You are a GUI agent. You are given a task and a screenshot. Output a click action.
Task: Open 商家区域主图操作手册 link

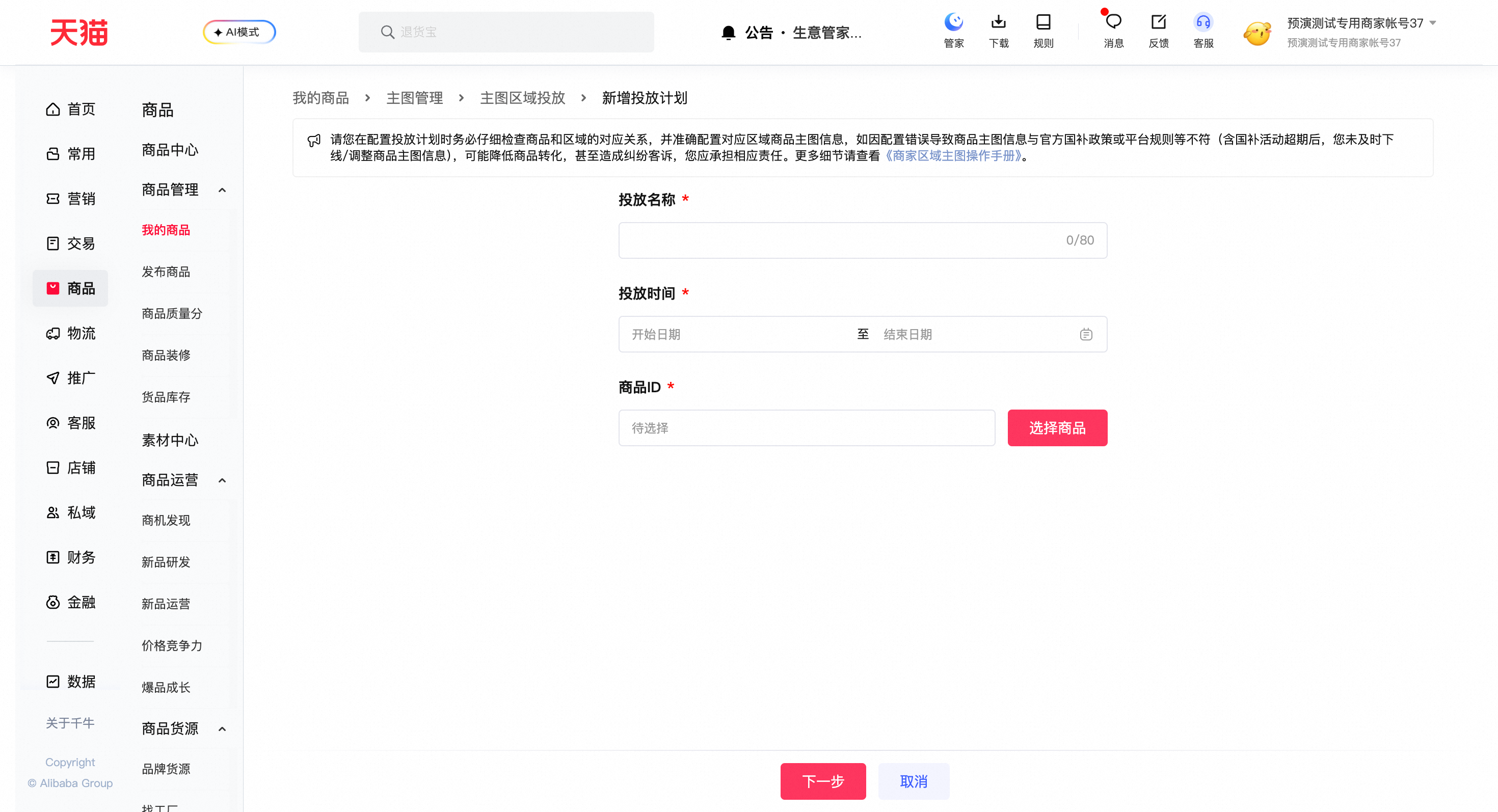(x=954, y=156)
